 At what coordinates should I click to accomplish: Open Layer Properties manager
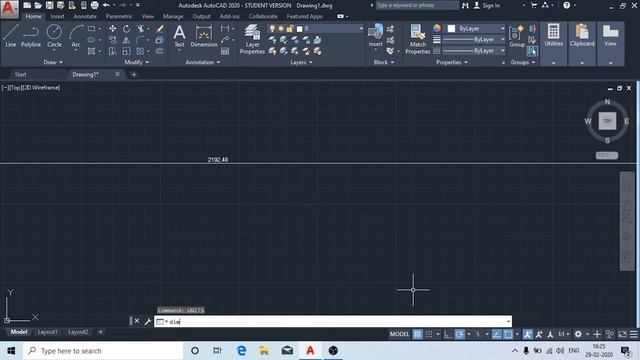252,39
